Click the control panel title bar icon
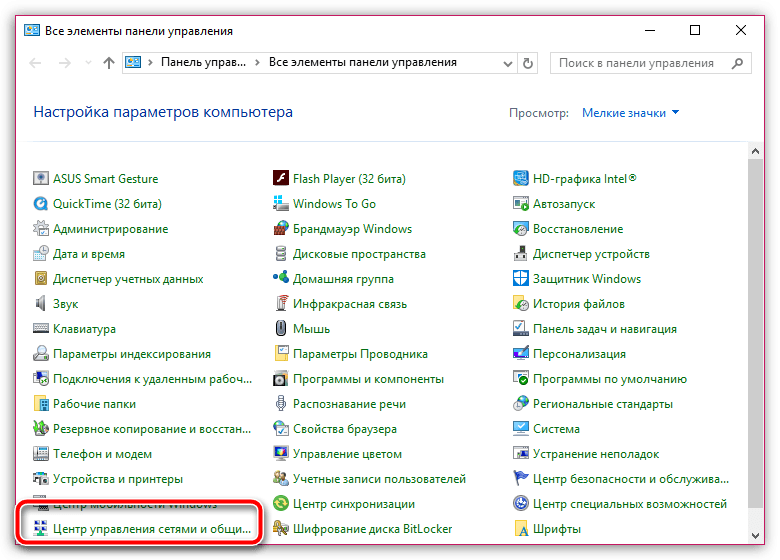Screen dimensions: 780x560 pyautogui.click(x=32, y=30)
